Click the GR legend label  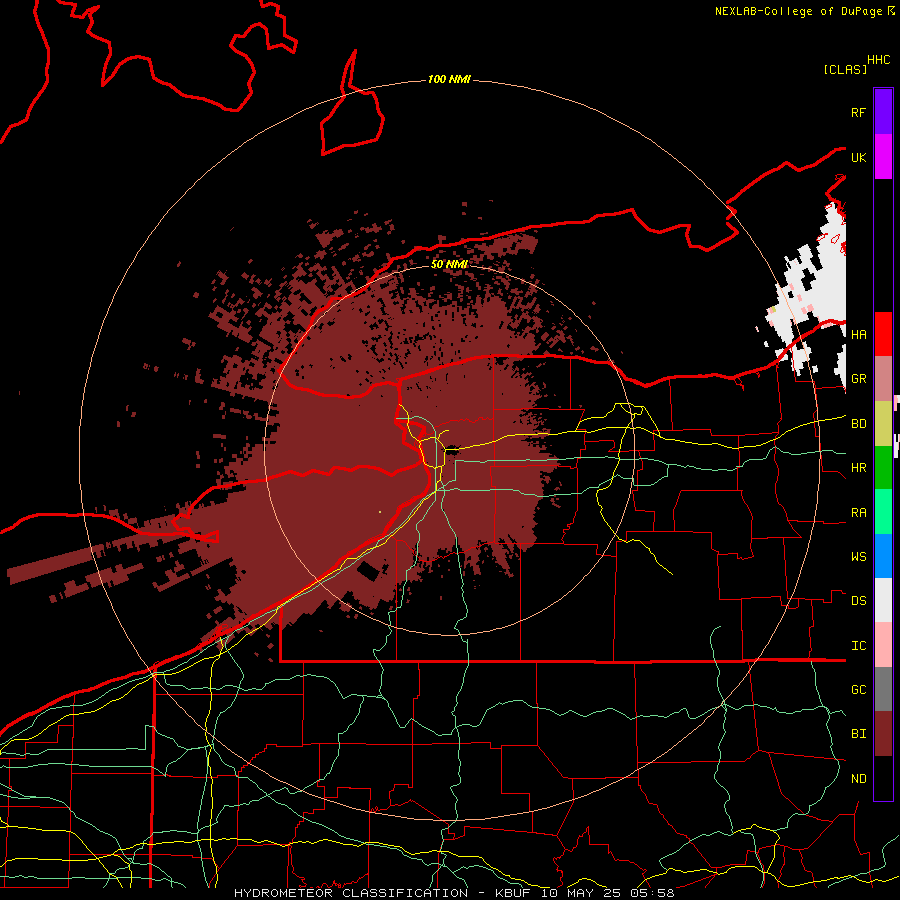858,379
